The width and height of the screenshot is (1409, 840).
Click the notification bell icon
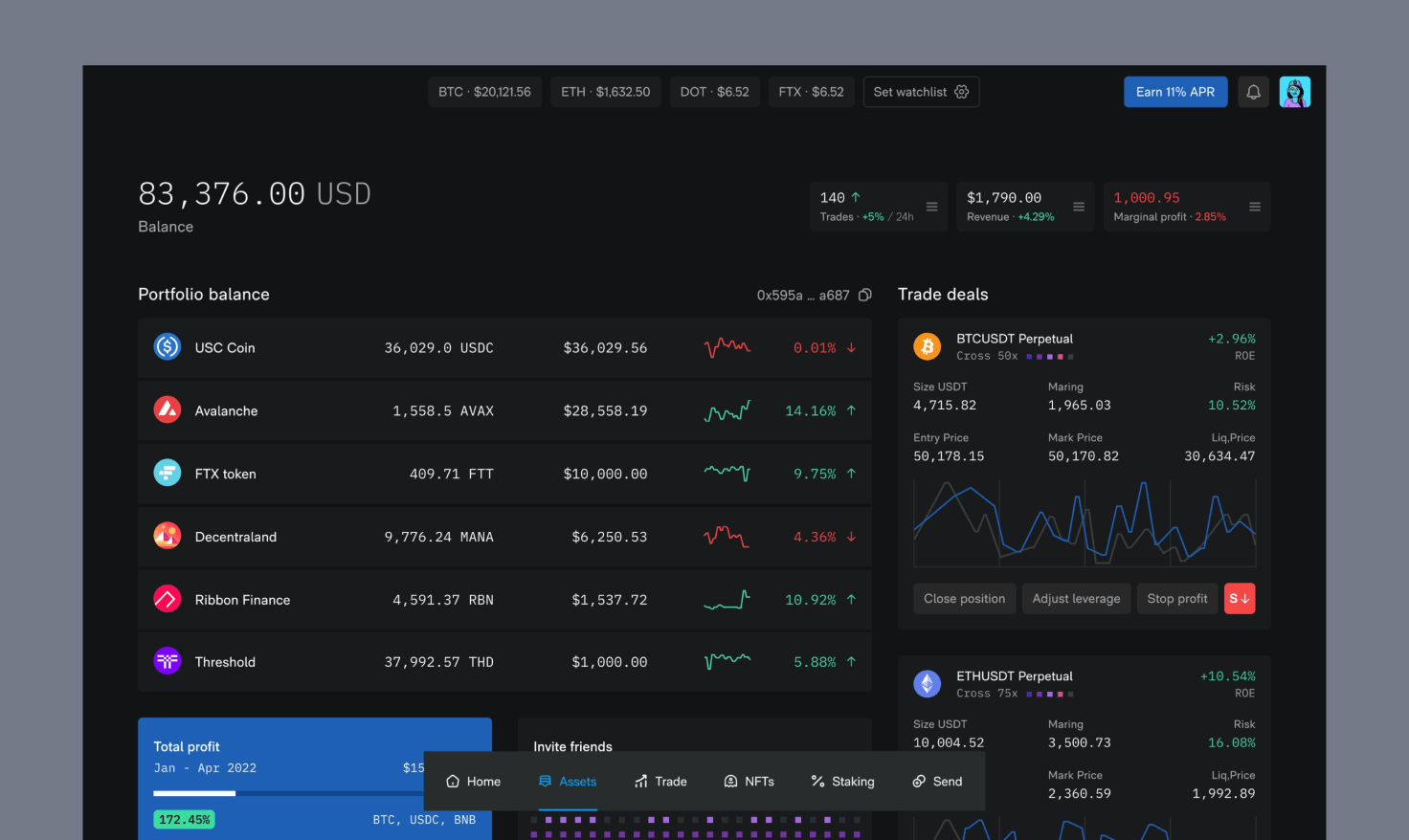point(1253,92)
